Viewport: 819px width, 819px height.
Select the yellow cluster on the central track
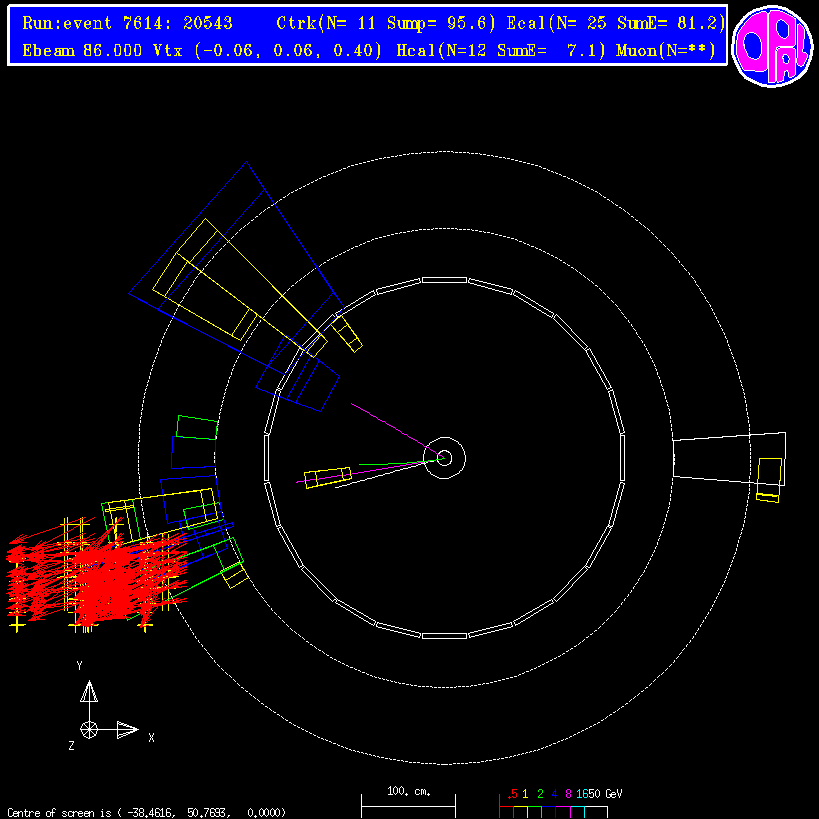click(328, 478)
